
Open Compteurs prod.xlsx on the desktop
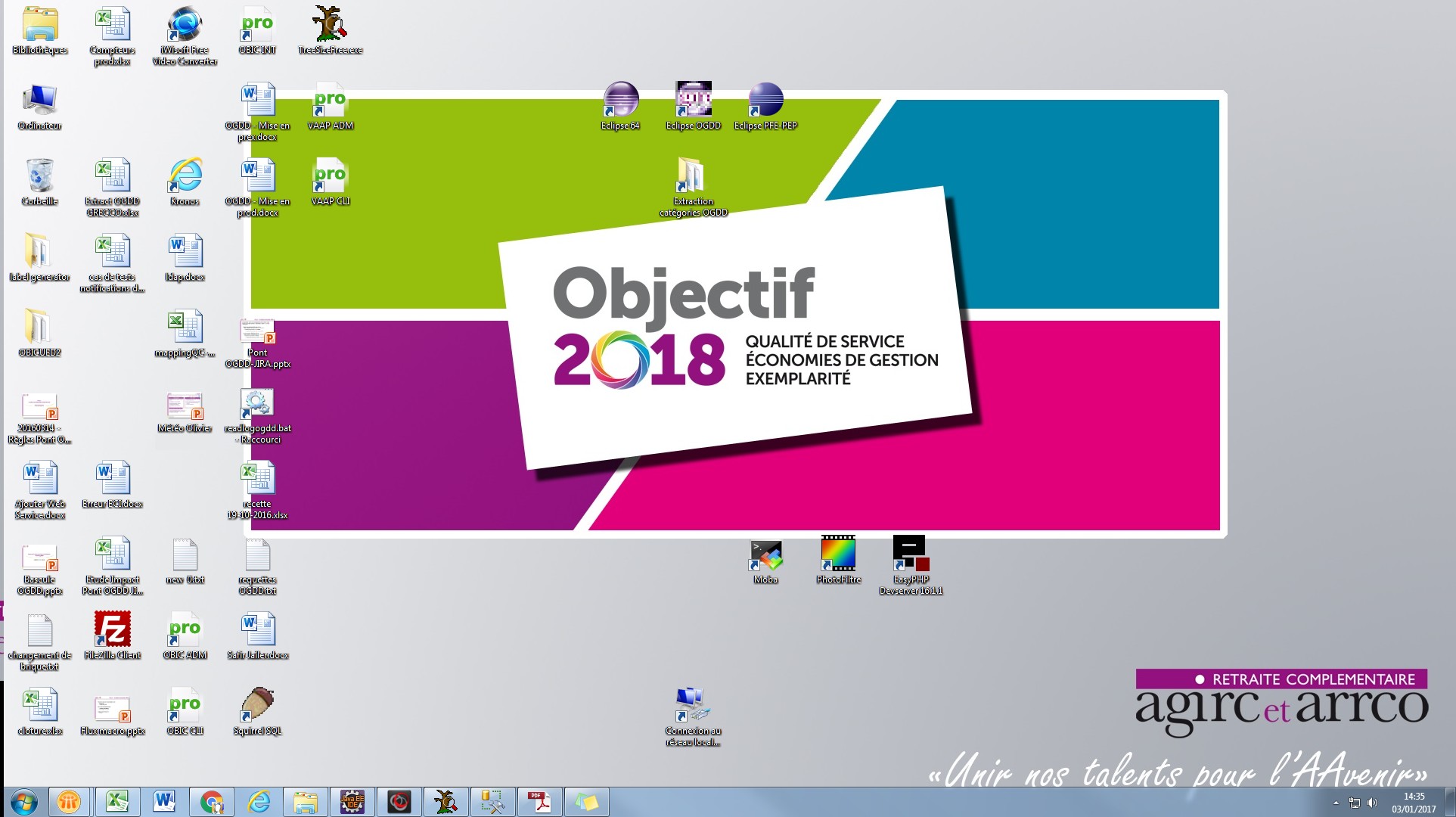pyautogui.click(x=112, y=36)
